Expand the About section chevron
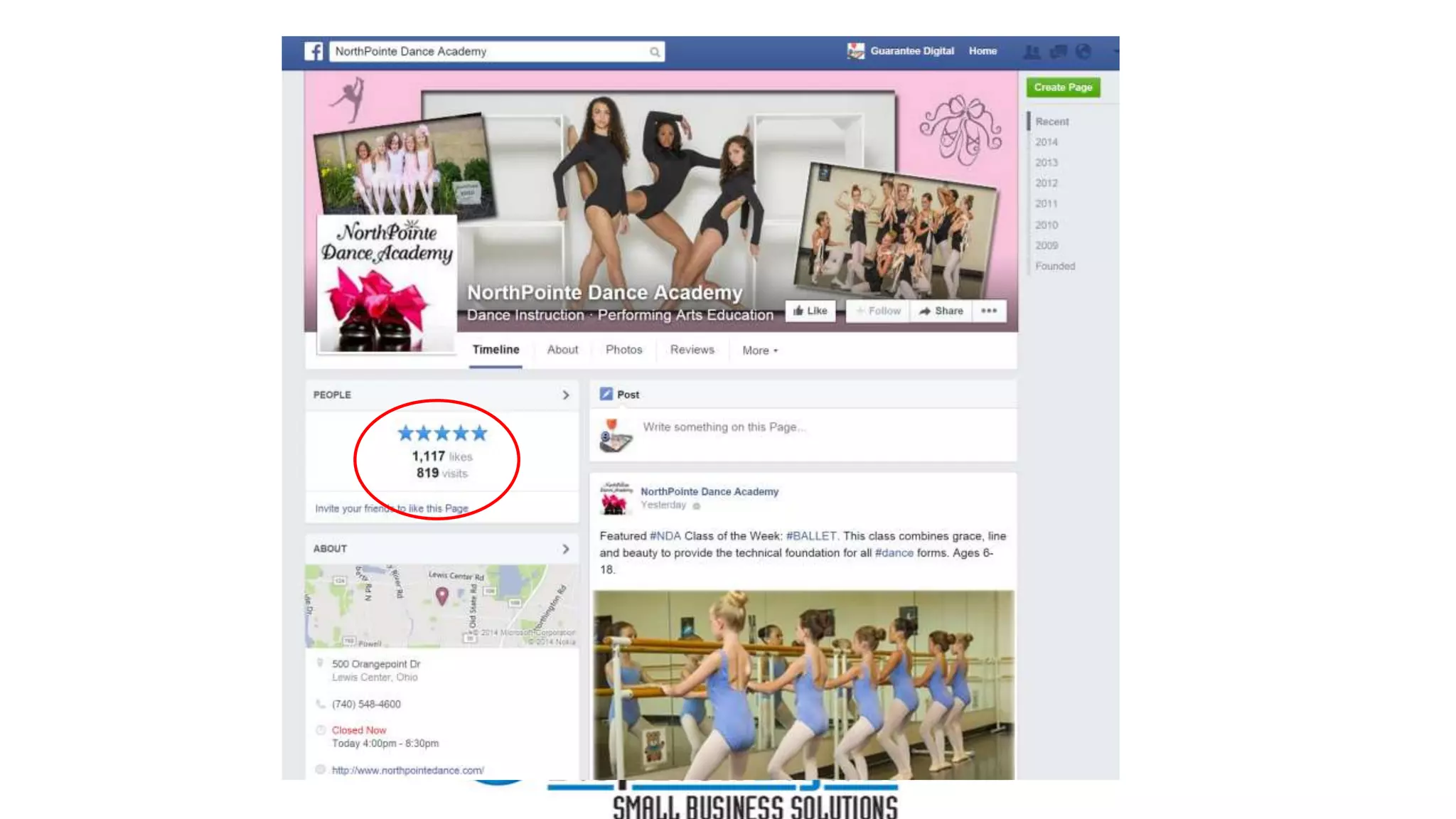 (566, 549)
